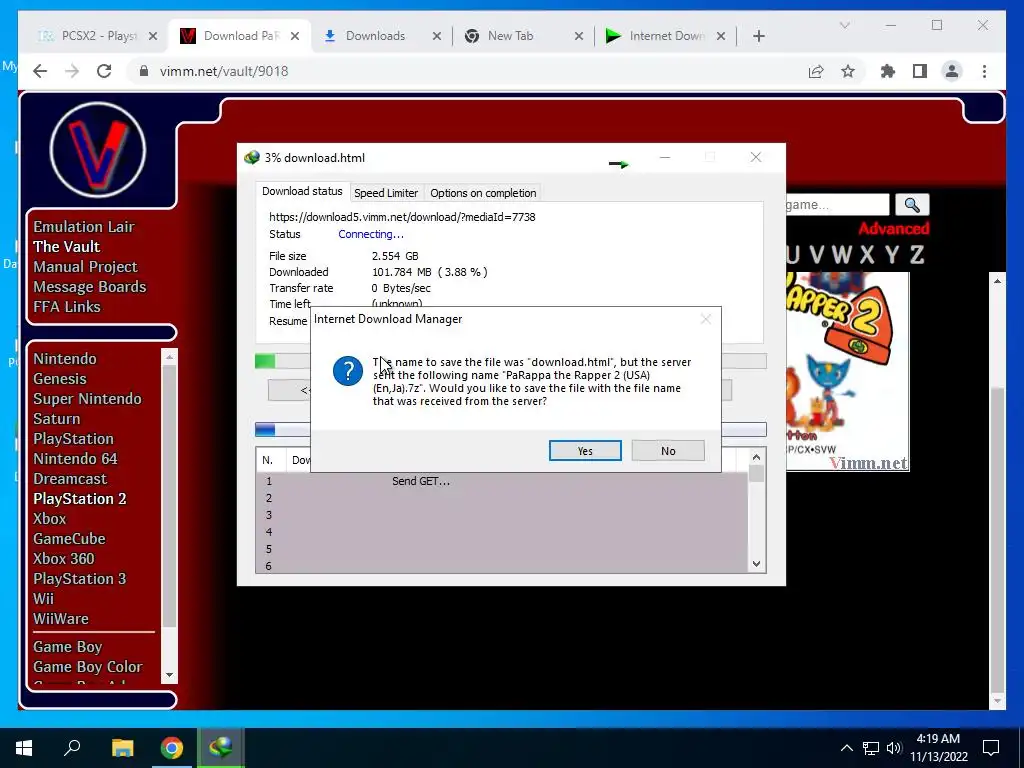Click the browser forward arrow
This screenshot has width=1024, height=768.
72,71
